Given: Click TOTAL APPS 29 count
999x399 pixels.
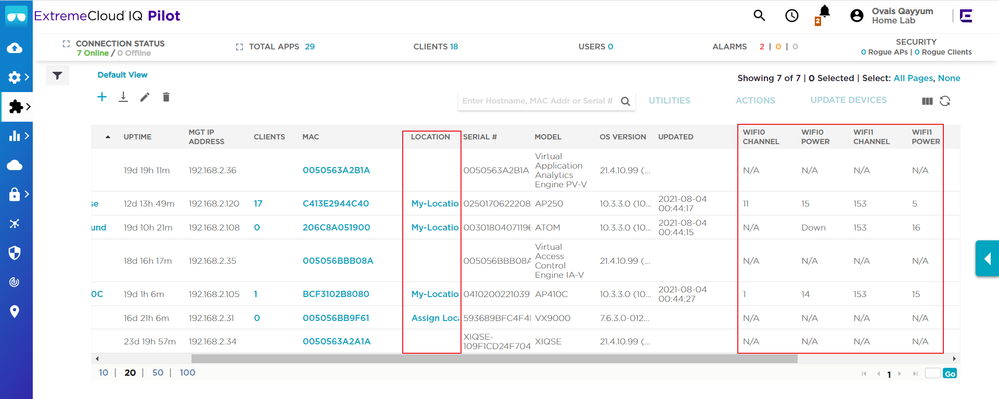Looking at the screenshot, I should click(310, 47).
